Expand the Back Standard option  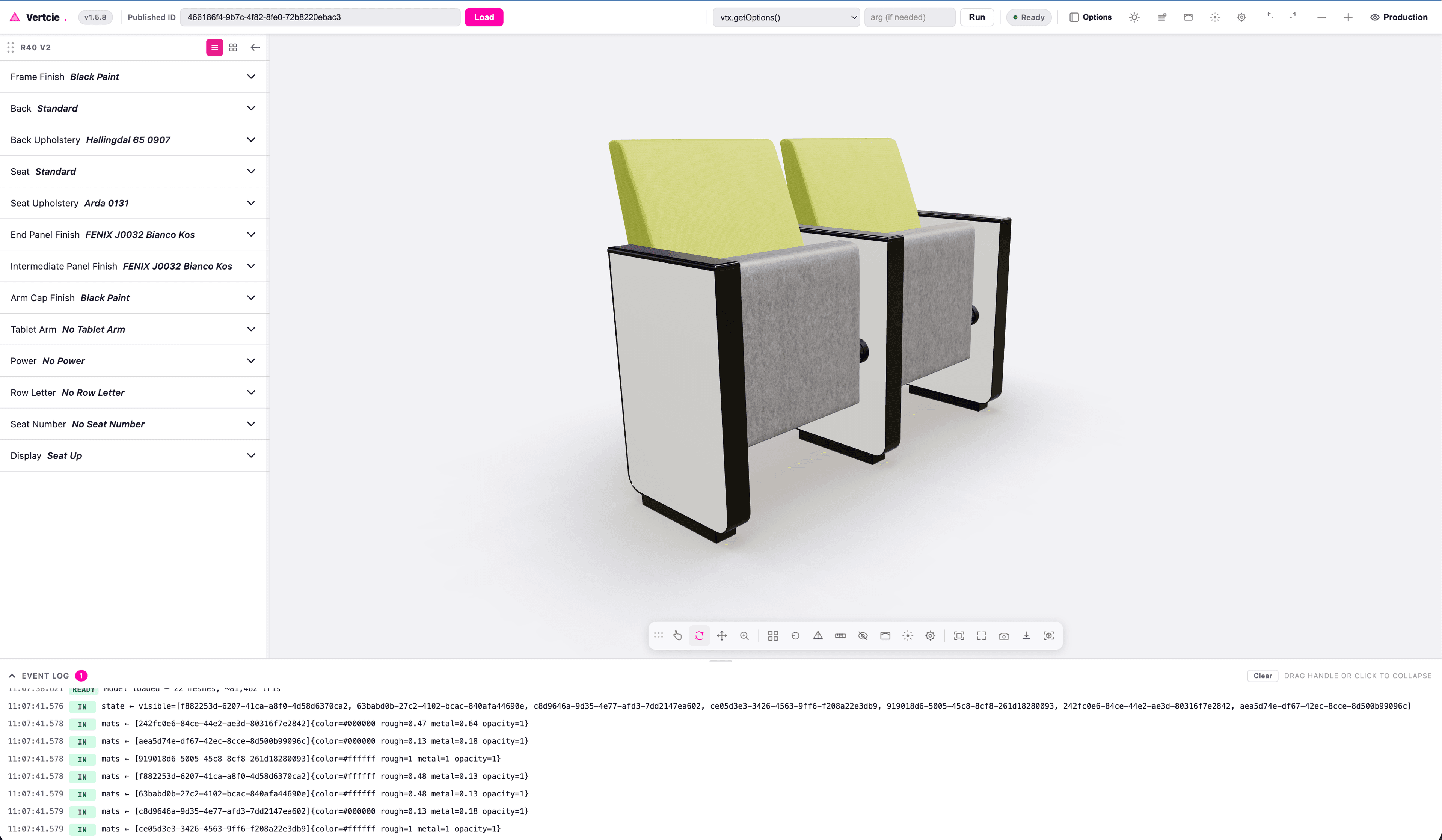coord(134,108)
